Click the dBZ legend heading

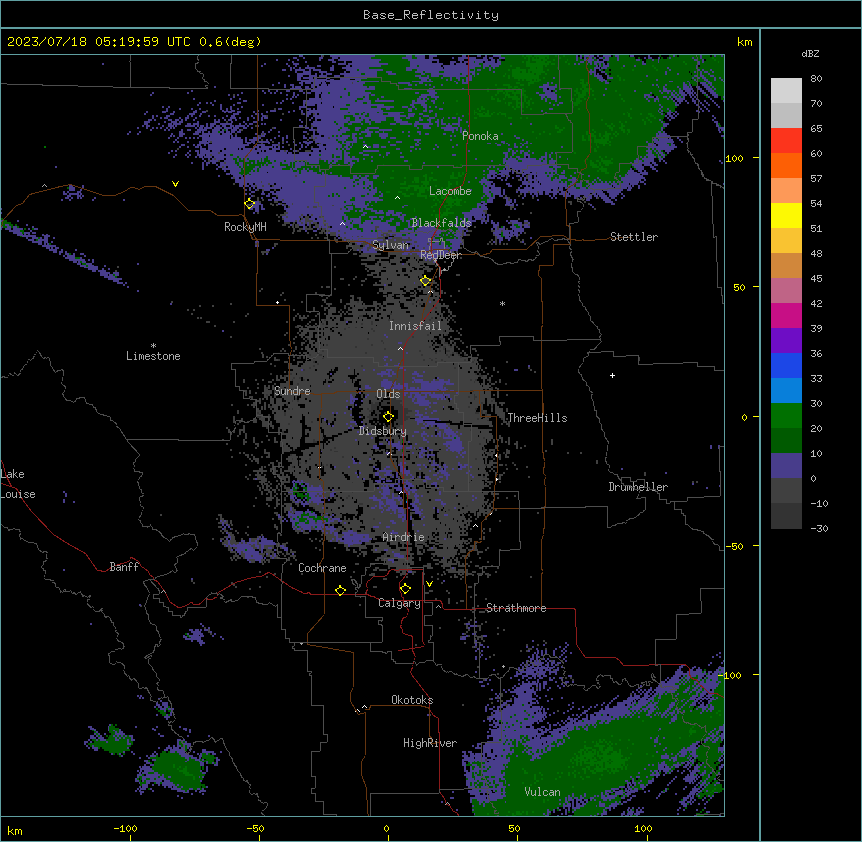tap(810, 54)
